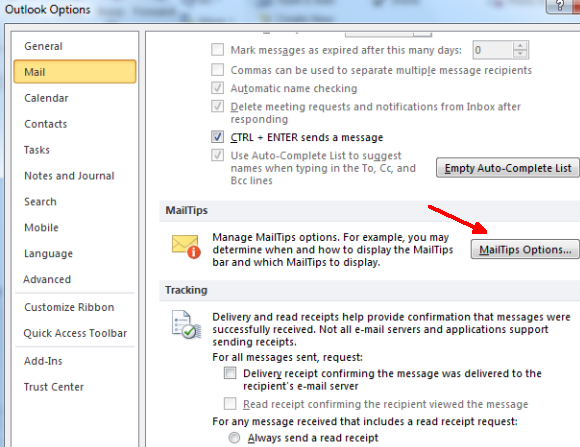Open Notes and Journal options
Viewport: 580px width, 447px height.
pyautogui.click(x=69, y=176)
